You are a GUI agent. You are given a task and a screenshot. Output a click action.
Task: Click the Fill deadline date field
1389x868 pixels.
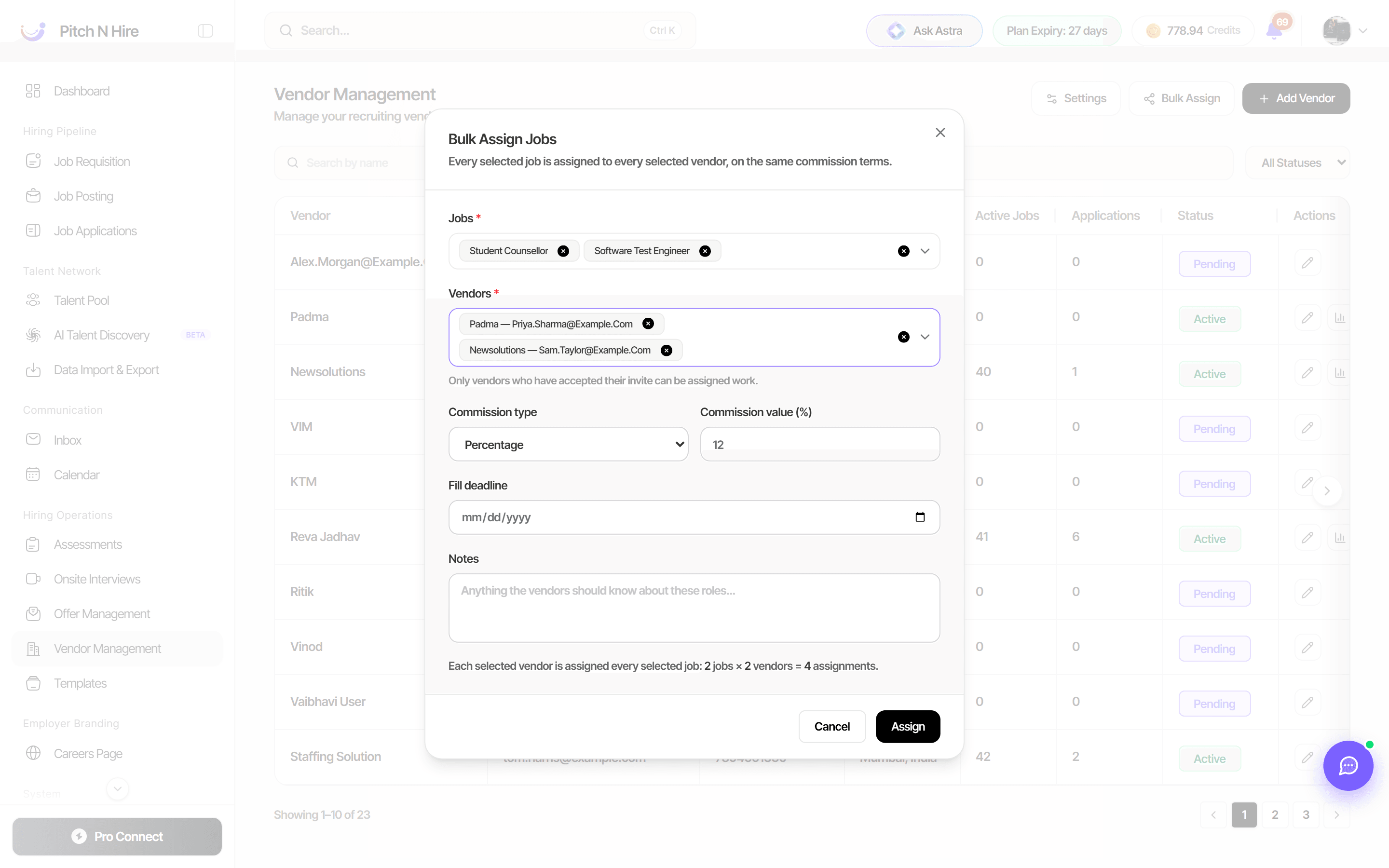click(x=694, y=517)
